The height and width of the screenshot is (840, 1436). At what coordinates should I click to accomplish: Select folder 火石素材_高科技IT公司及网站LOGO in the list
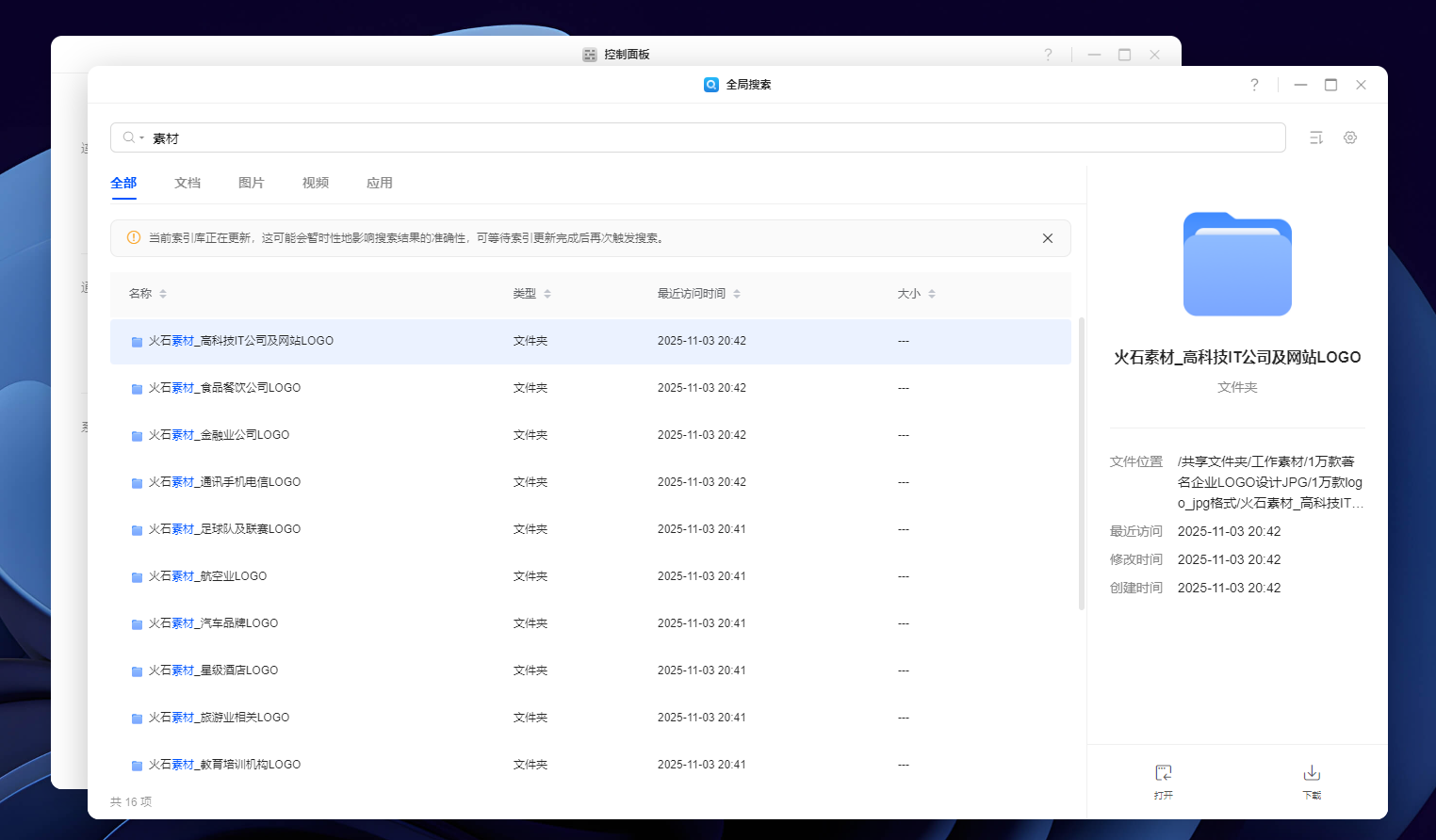pyautogui.click(x=591, y=341)
